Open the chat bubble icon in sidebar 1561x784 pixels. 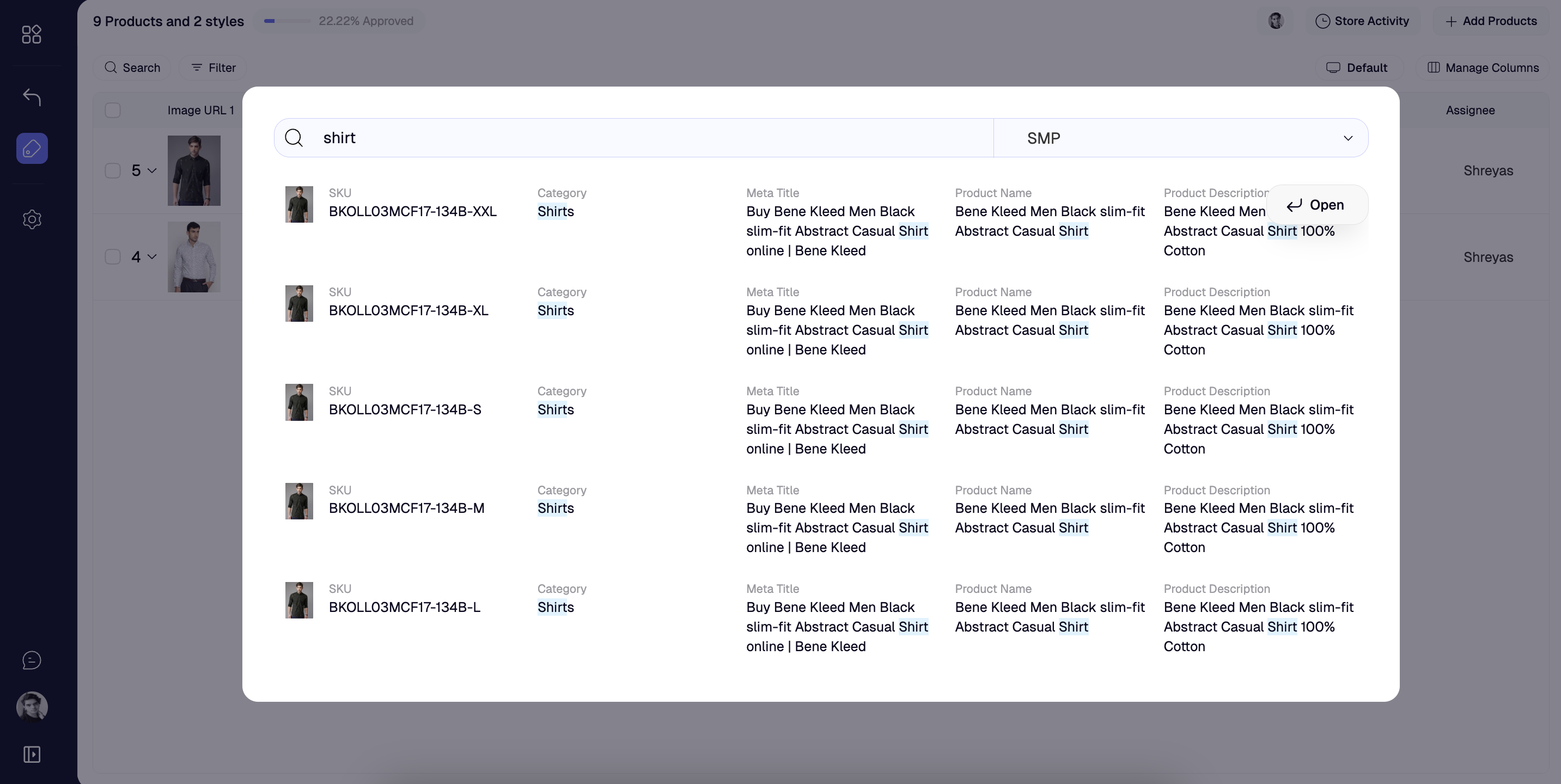(x=32, y=660)
